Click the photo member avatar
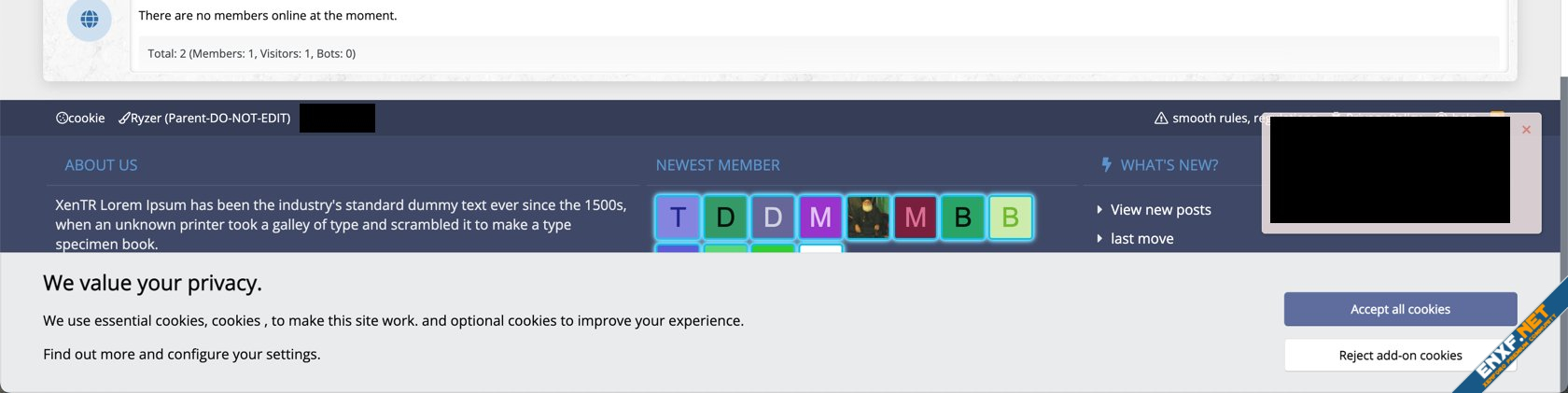The height and width of the screenshot is (393, 1568). coord(868,218)
